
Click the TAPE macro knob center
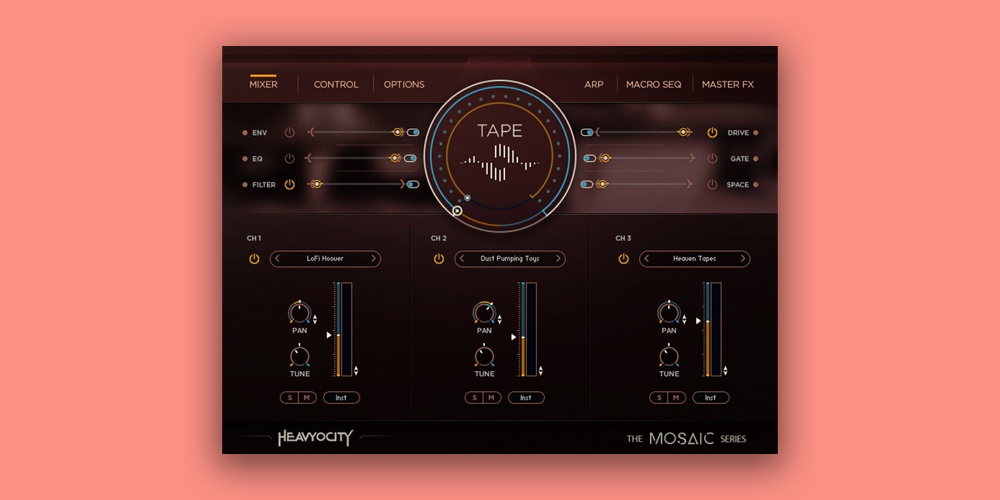coord(499,155)
